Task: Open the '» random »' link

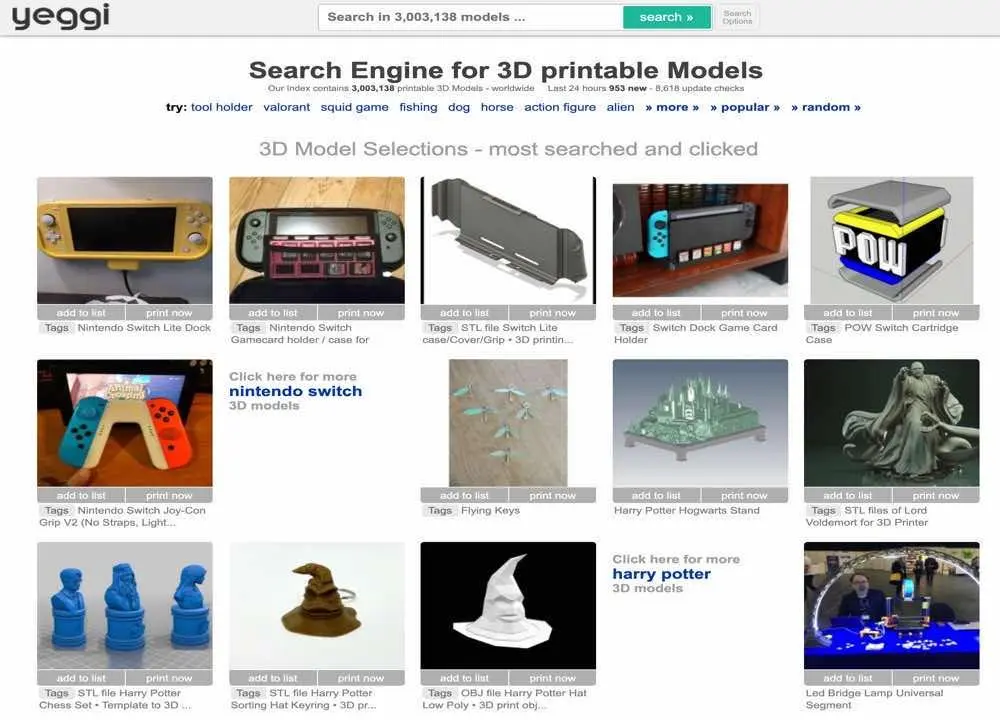Action: [826, 107]
